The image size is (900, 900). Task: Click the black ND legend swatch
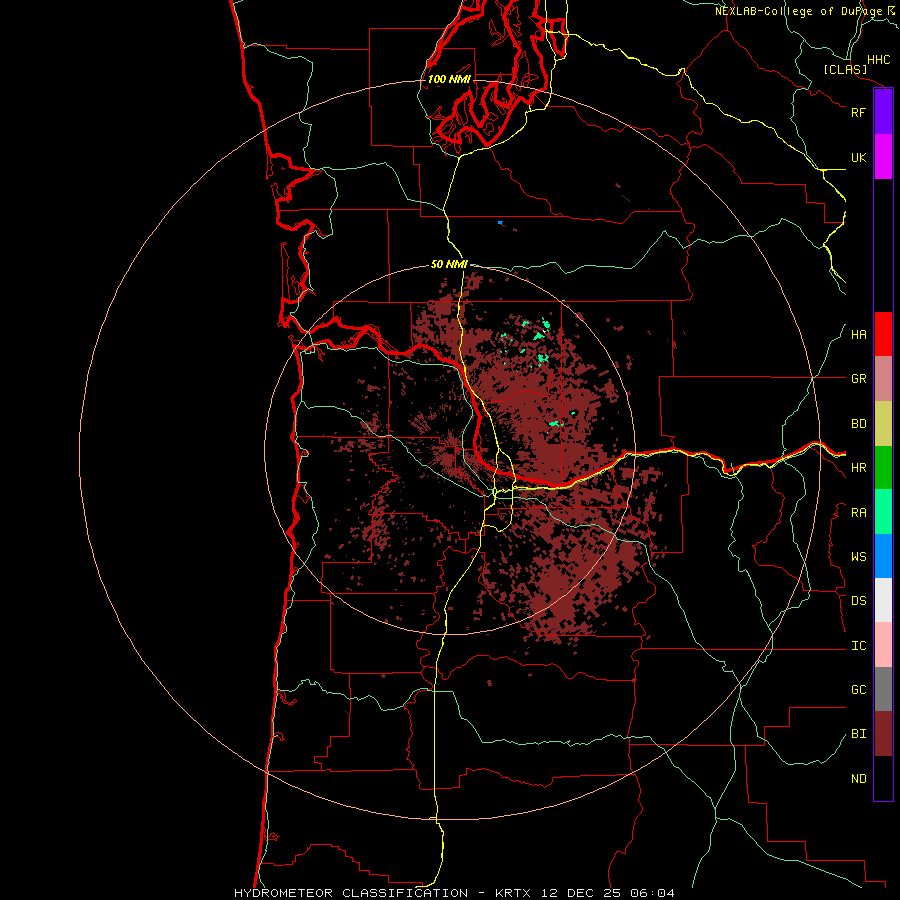click(x=883, y=778)
